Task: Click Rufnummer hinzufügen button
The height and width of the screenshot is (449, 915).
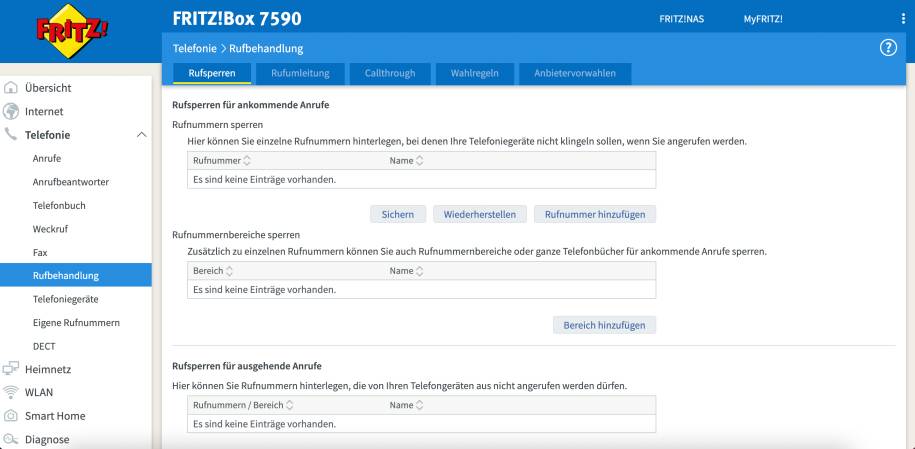Action: pos(595,214)
